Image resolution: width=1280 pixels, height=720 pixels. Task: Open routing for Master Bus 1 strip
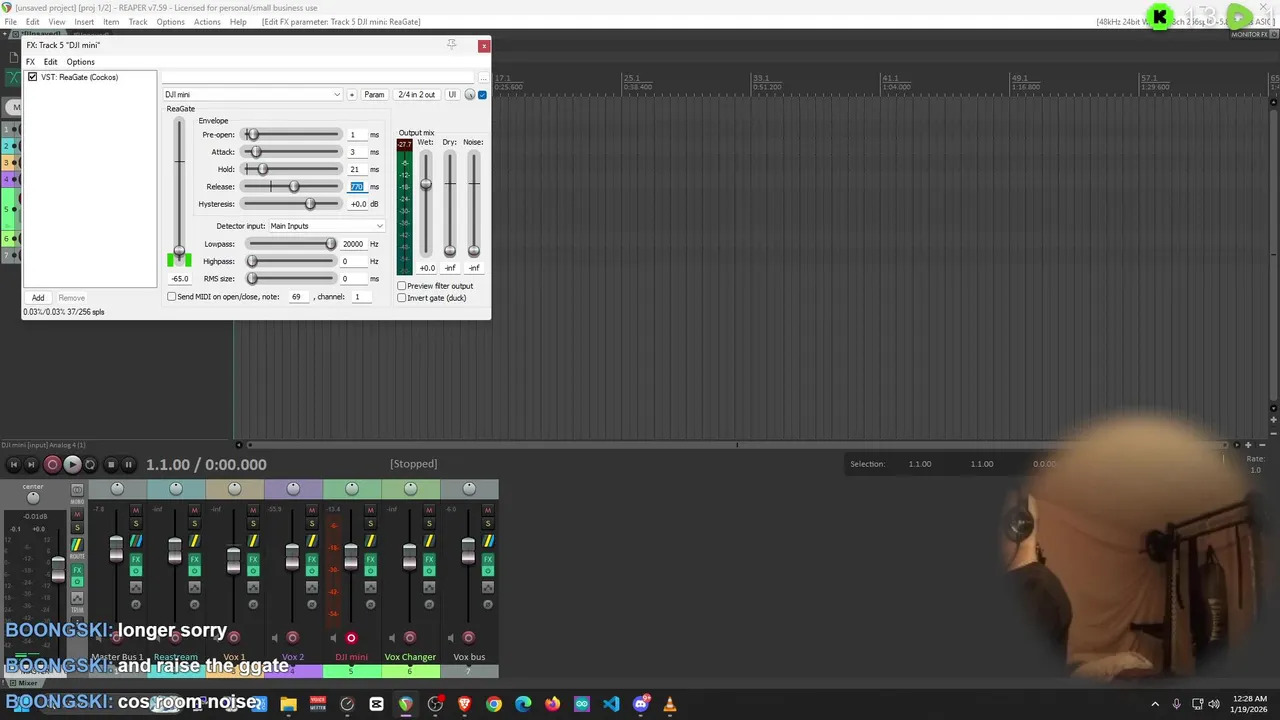136,541
